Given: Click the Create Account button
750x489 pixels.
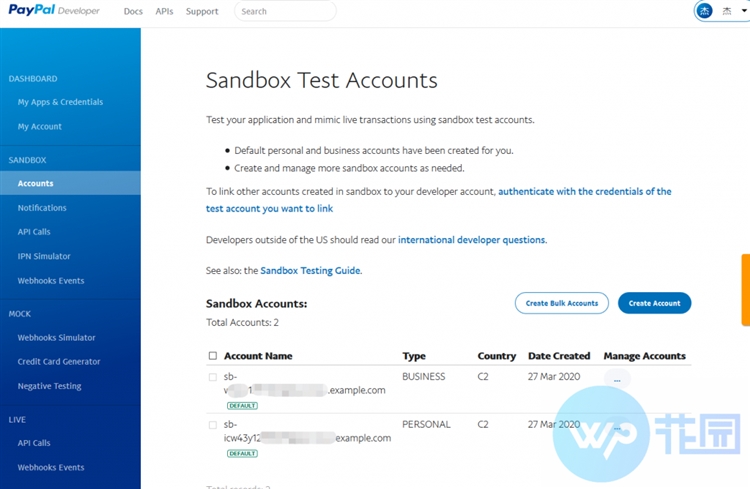Looking at the screenshot, I should [654, 303].
